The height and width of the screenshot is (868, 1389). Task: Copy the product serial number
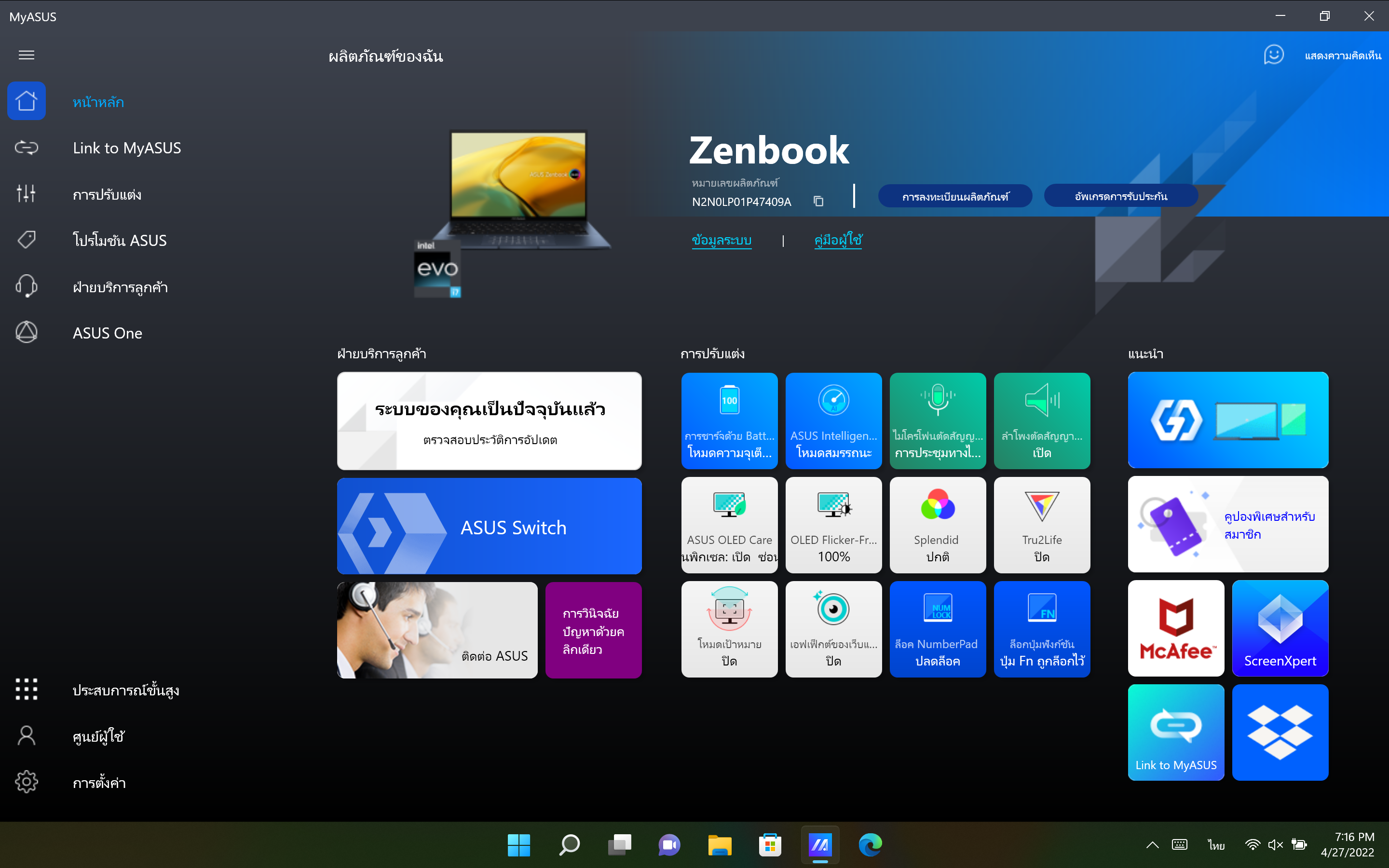(818, 202)
